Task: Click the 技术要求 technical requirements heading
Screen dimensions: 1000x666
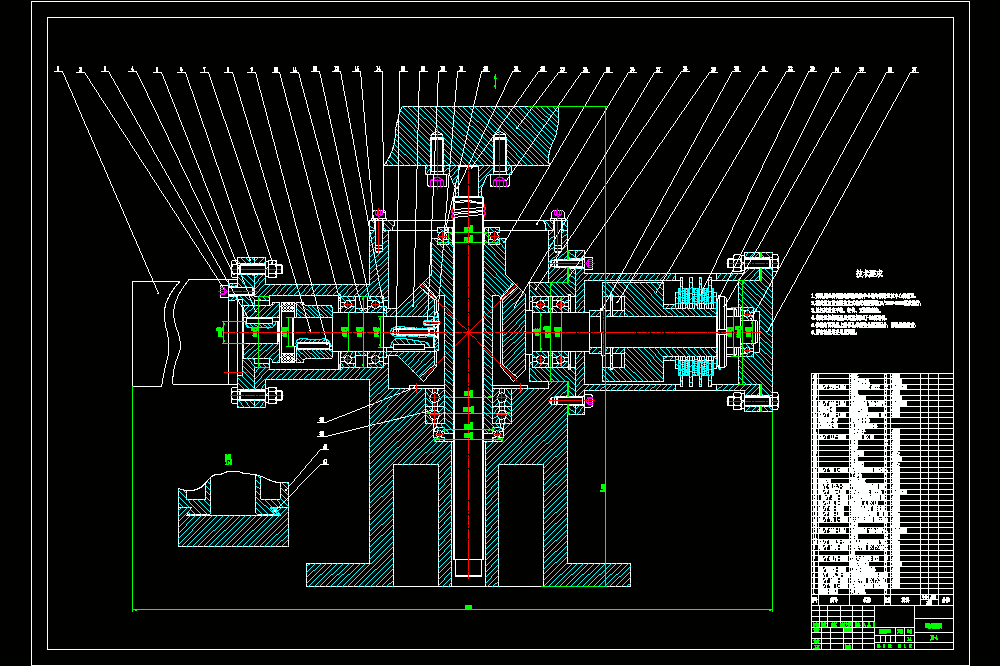Action: tap(869, 274)
